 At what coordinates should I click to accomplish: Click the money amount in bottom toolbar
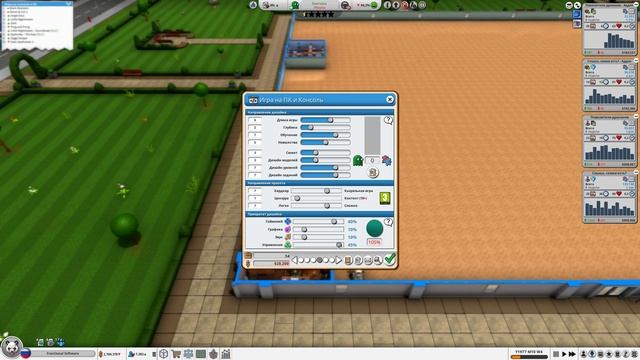tap(112, 354)
